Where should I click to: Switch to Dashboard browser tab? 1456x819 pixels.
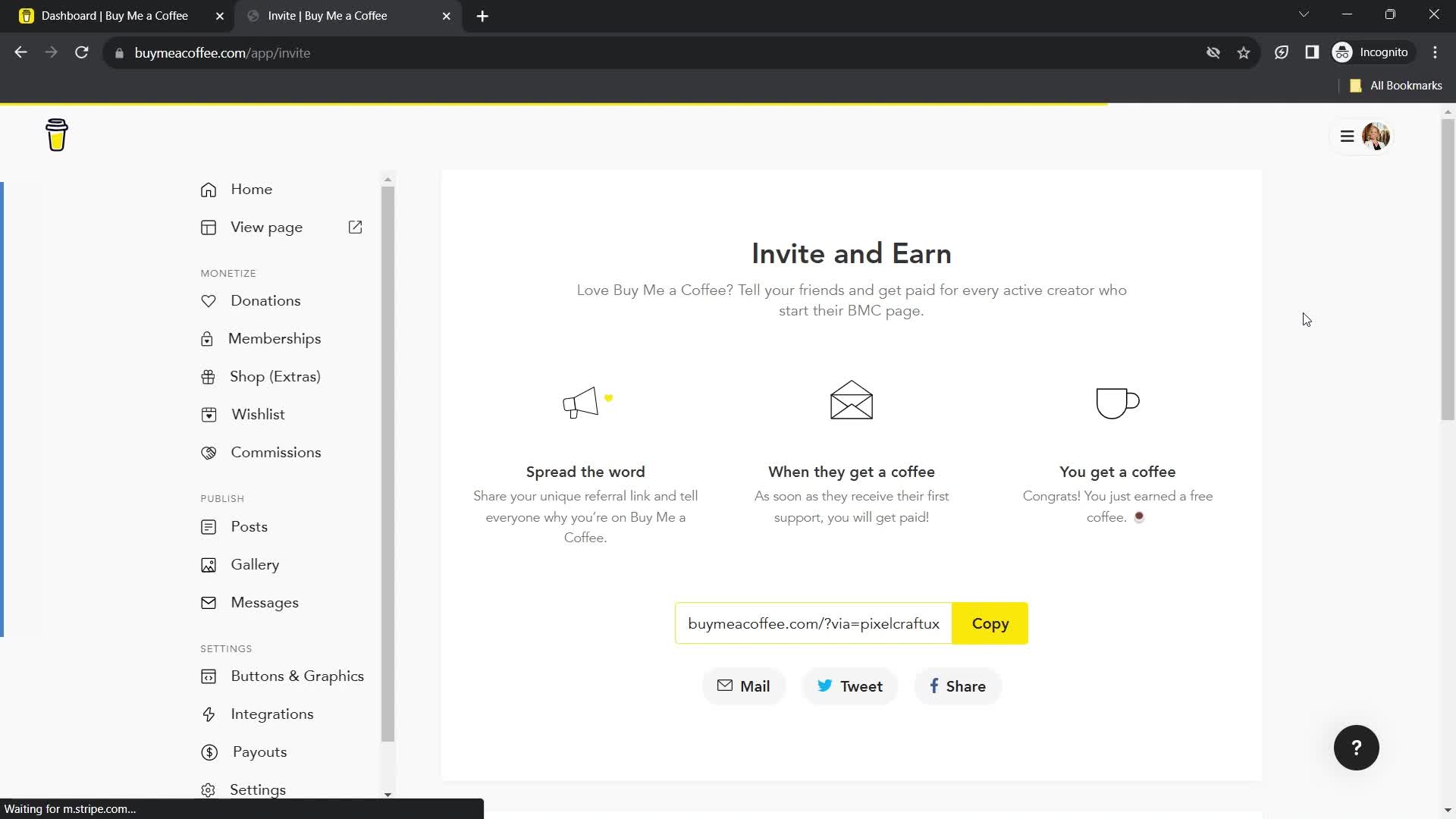coord(115,16)
